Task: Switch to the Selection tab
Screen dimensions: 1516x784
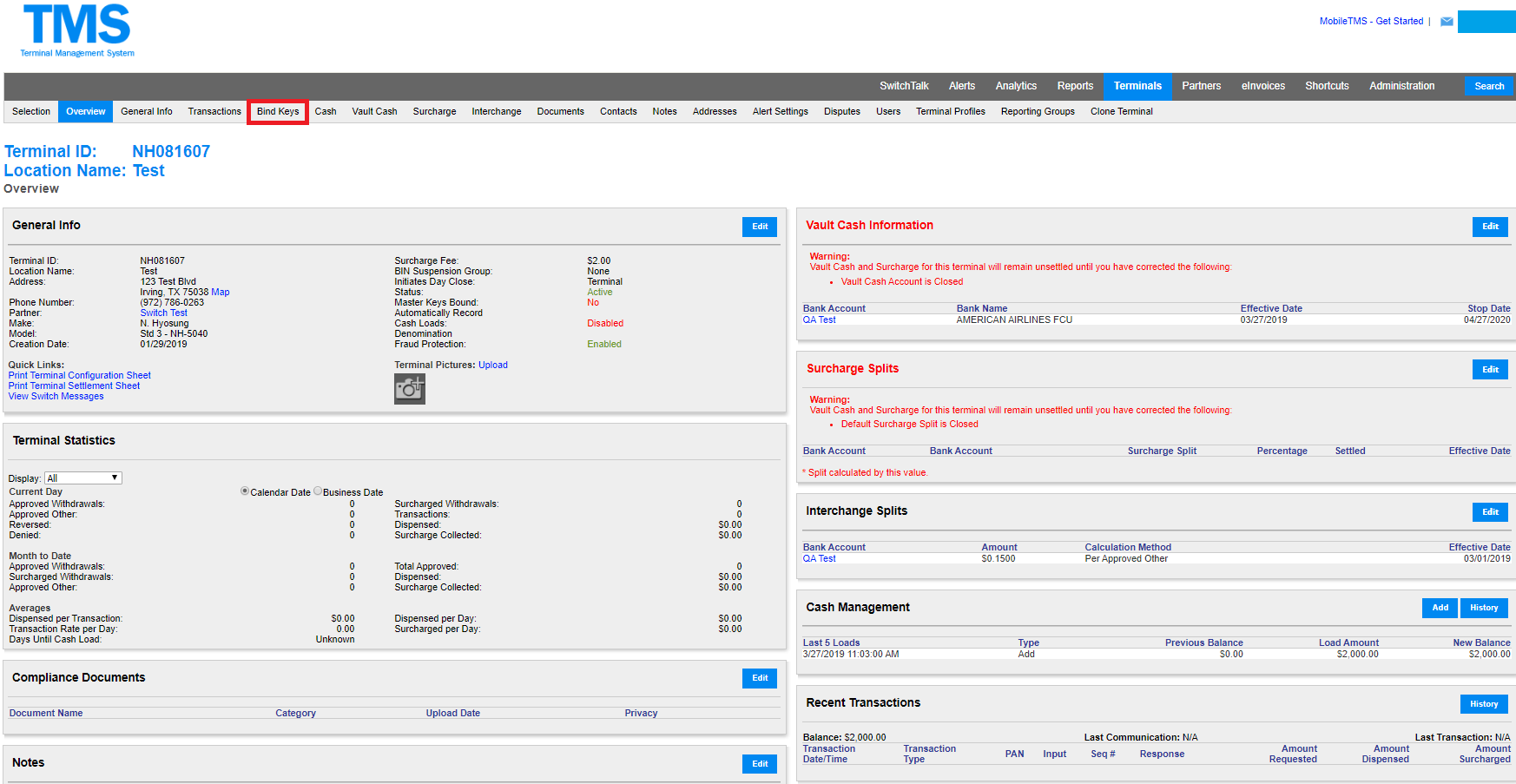Action: click(x=31, y=111)
